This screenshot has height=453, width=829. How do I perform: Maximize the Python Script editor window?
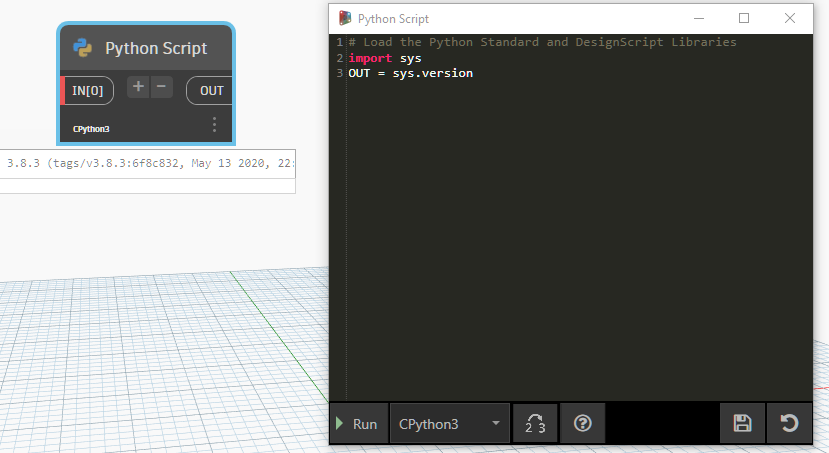pos(744,18)
